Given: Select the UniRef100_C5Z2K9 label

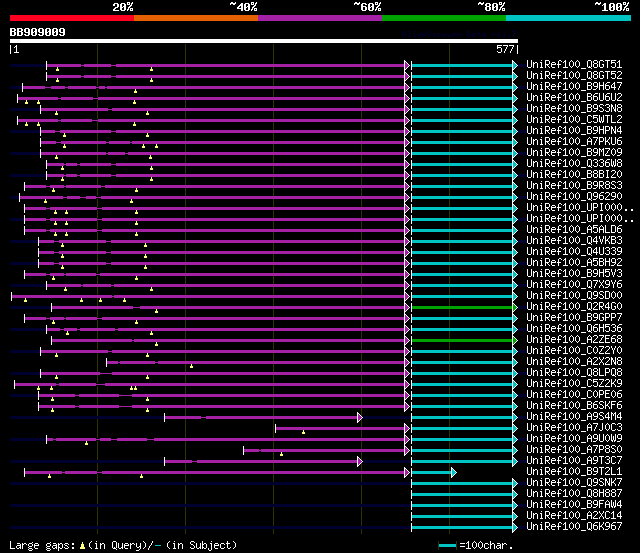Looking at the screenshot, I should pos(574,384).
